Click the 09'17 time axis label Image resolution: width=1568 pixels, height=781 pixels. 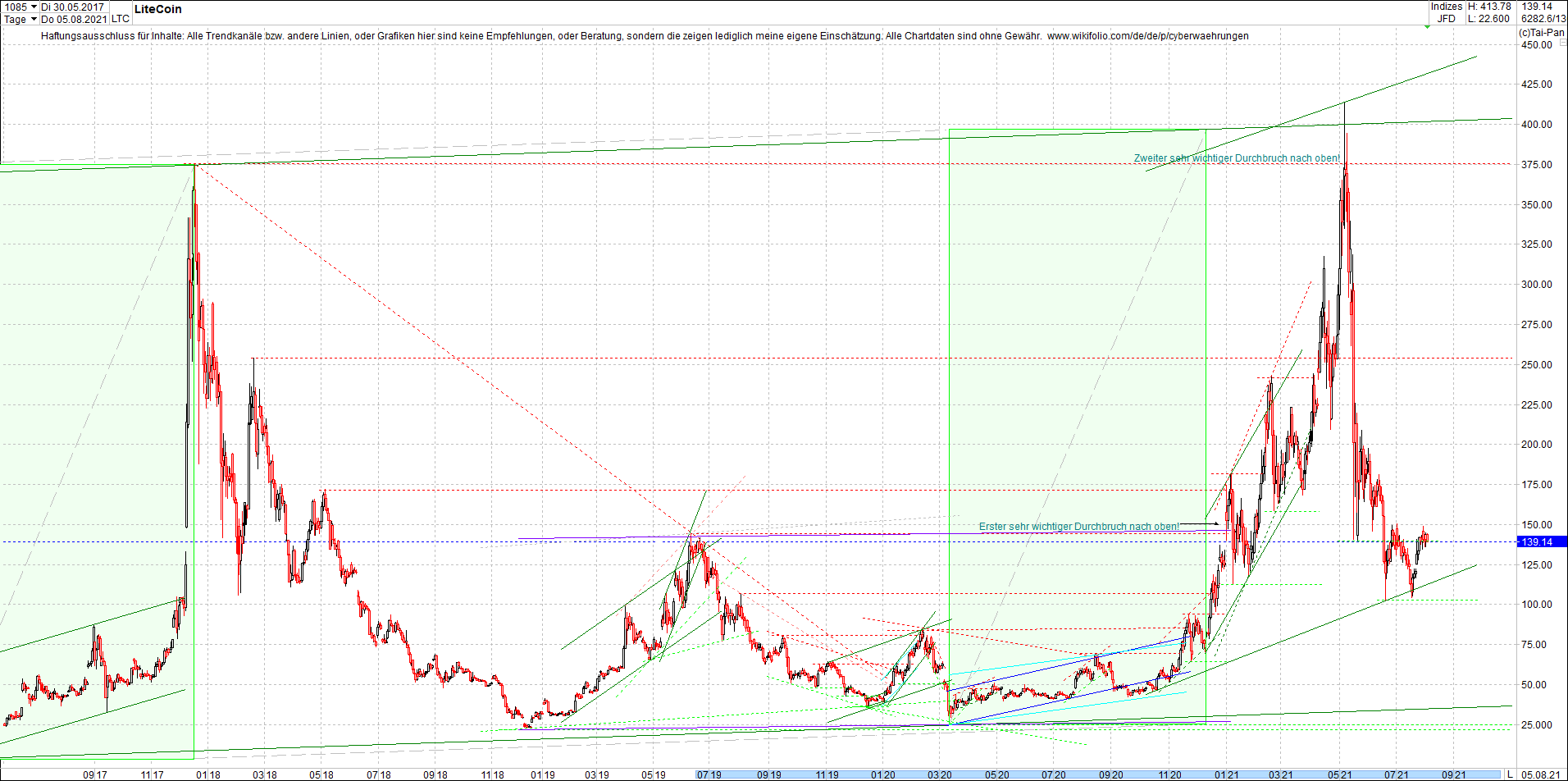(x=95, y=774)
